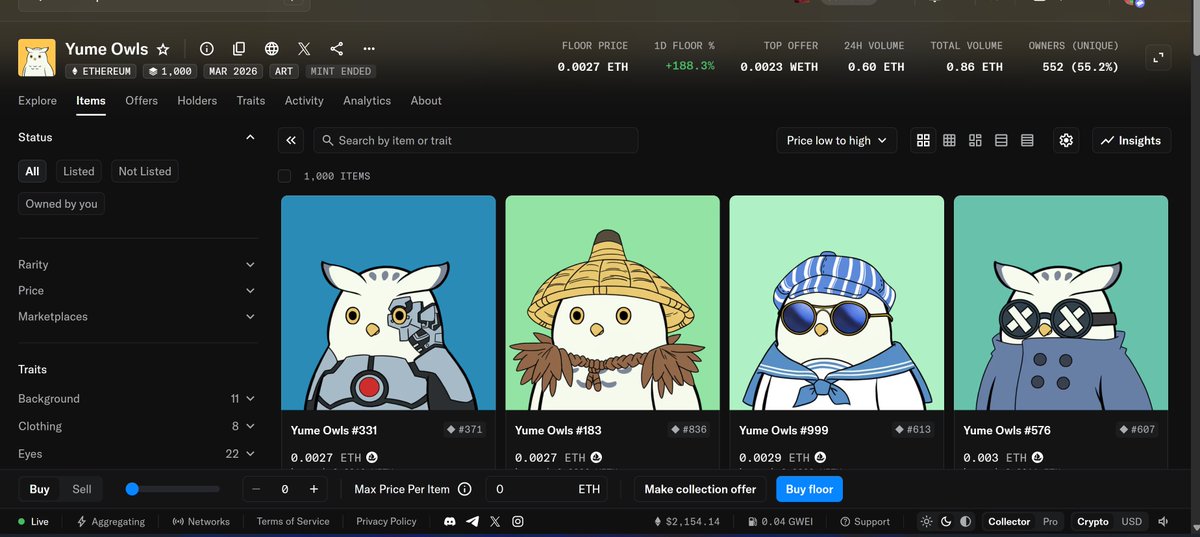Screen dimensions: 1200x537
Task: Click the item quantity slider handle
Action: [x=132, y=489]
